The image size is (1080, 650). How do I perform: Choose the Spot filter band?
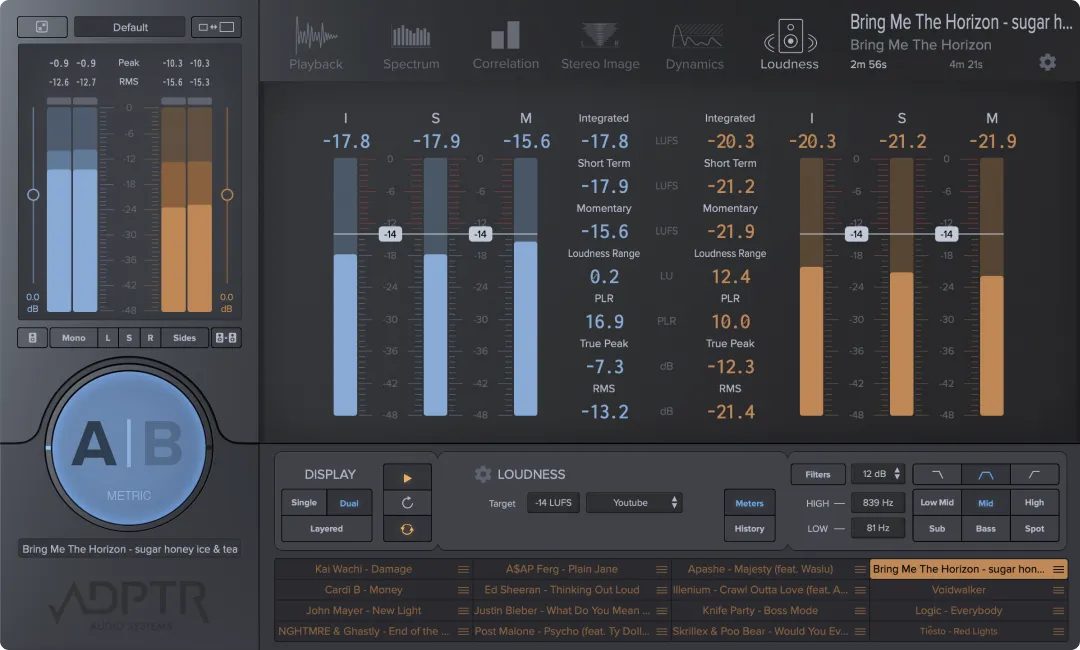1035,529
